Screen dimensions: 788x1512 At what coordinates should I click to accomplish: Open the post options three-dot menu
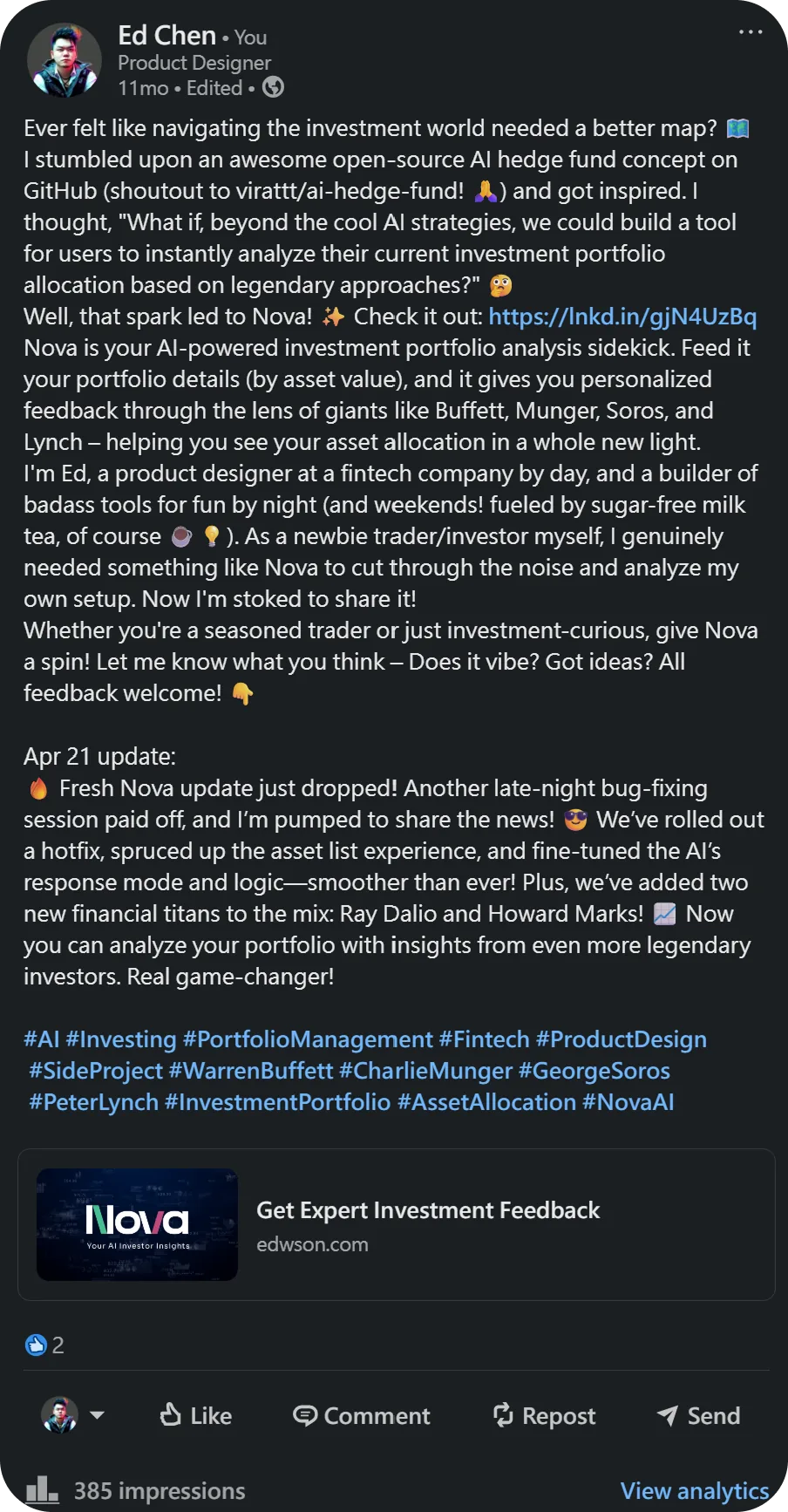749,31
